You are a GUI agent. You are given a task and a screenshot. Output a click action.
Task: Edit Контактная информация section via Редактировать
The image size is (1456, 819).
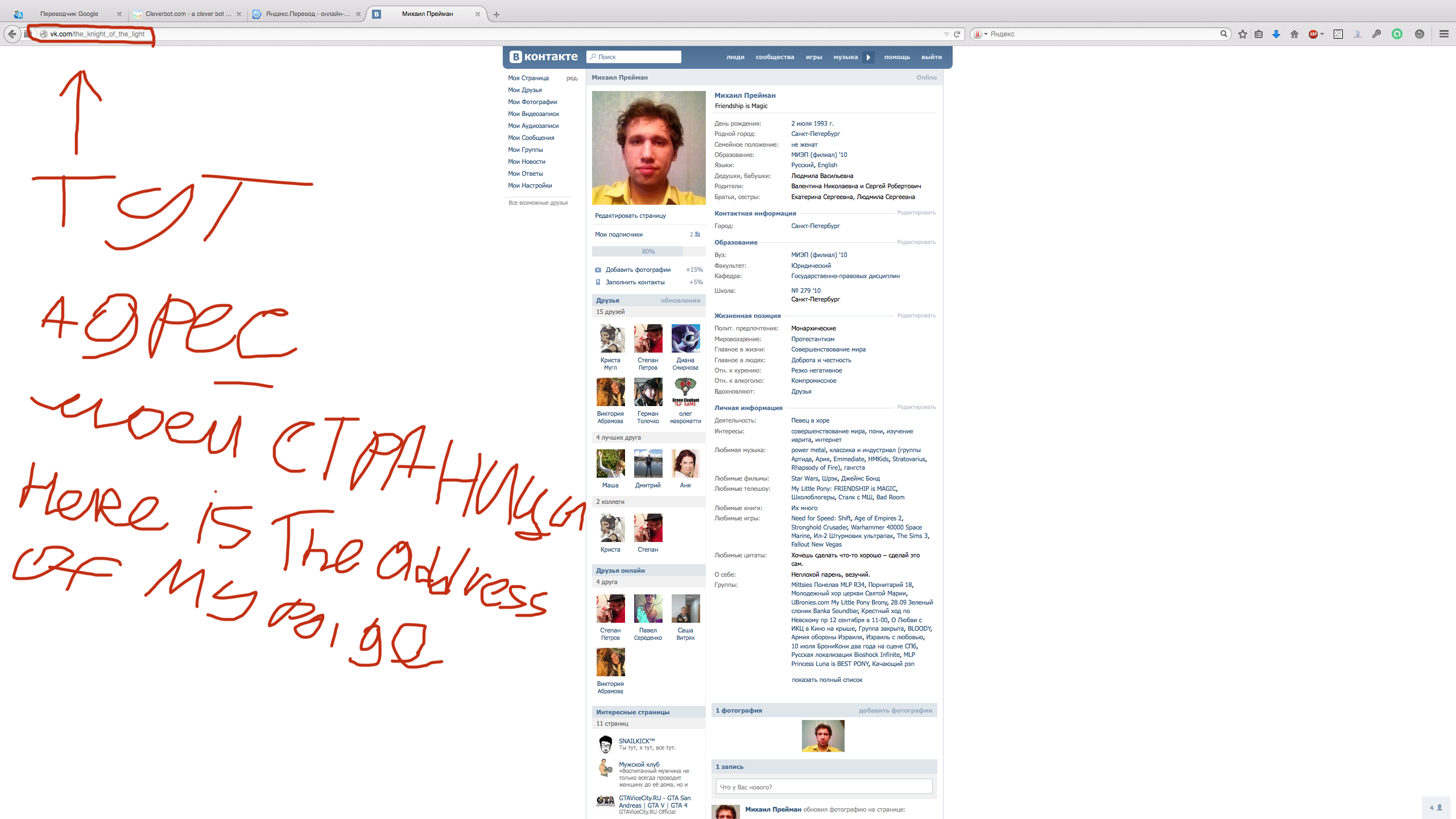click(x=916, y=213)
